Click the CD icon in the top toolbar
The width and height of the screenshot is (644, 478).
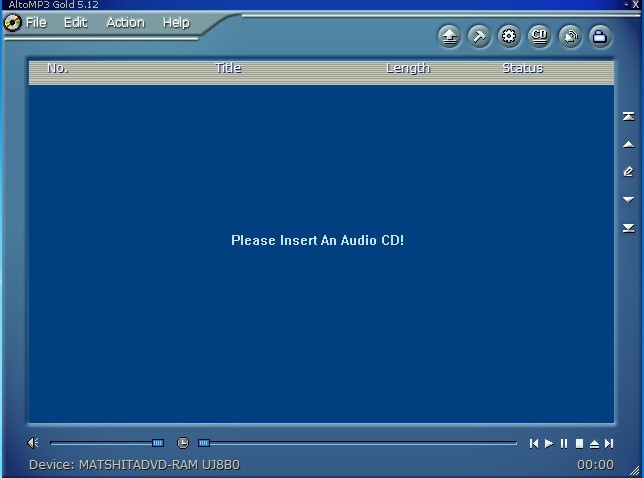539,37
